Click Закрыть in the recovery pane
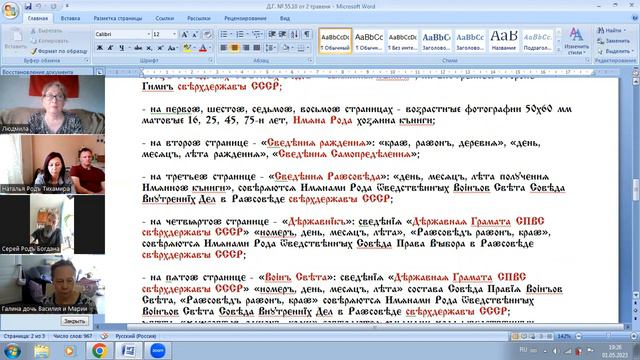 click(x=74, y=321)
